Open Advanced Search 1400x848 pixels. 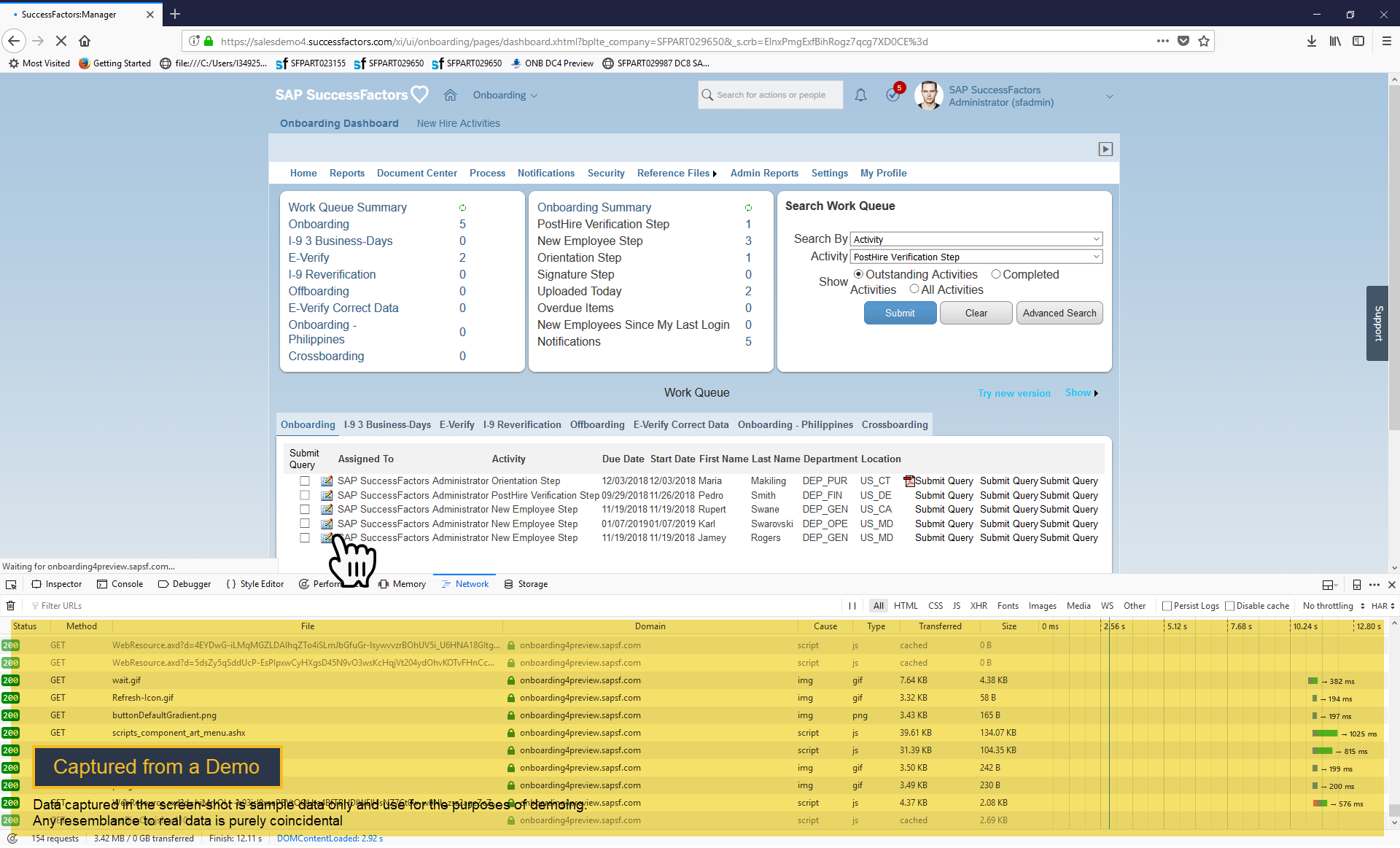coord(1059,313)
